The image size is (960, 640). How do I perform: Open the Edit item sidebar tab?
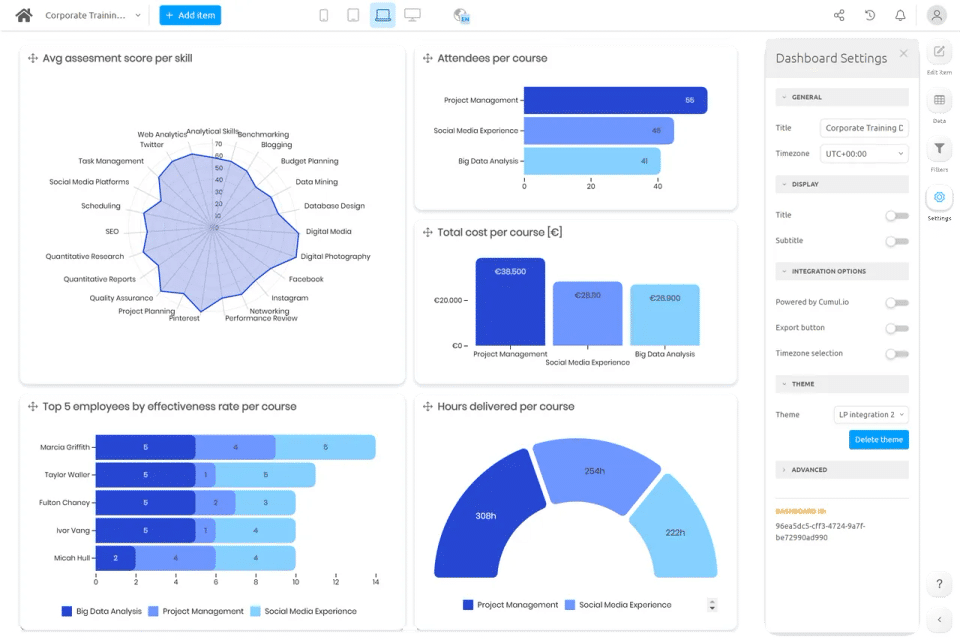point(939,58)
